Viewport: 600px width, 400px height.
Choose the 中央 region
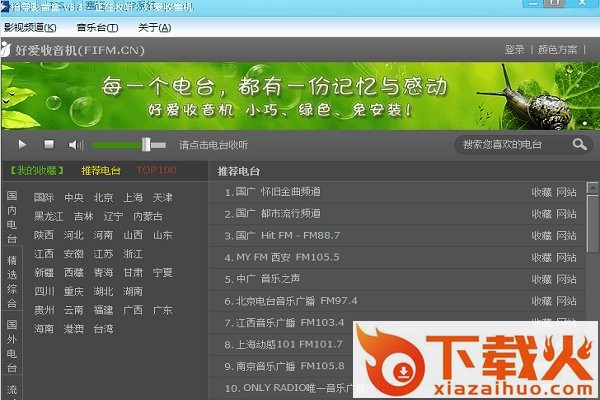coord(74,198)
